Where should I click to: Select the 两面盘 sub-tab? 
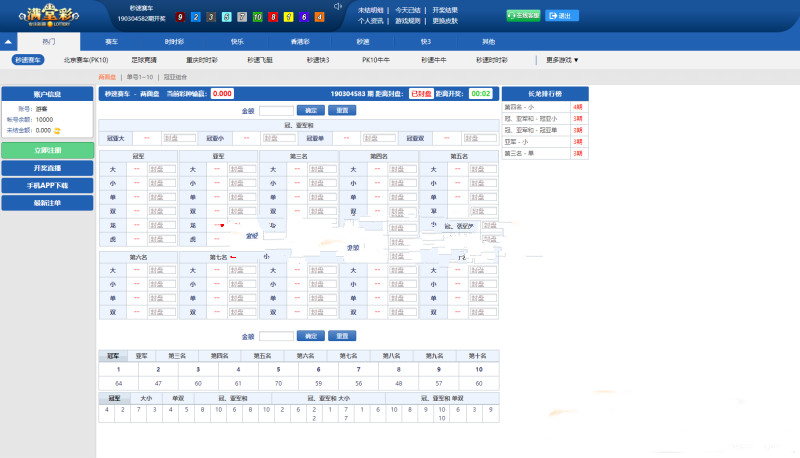tap(107, 77)
